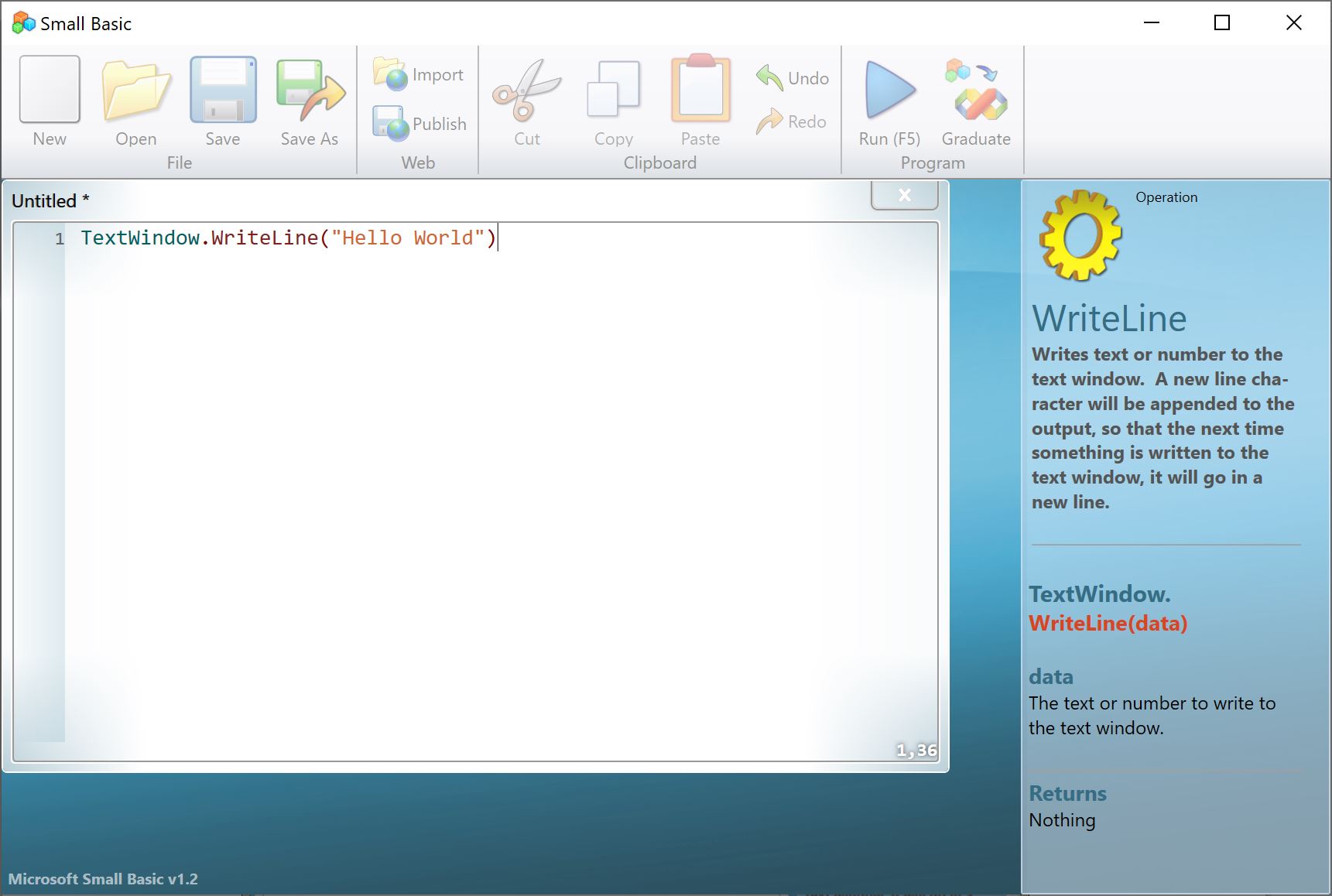Cut selection with the scissors icon
The height and width of the screenshot is (896, 1332).
[527, 90]
